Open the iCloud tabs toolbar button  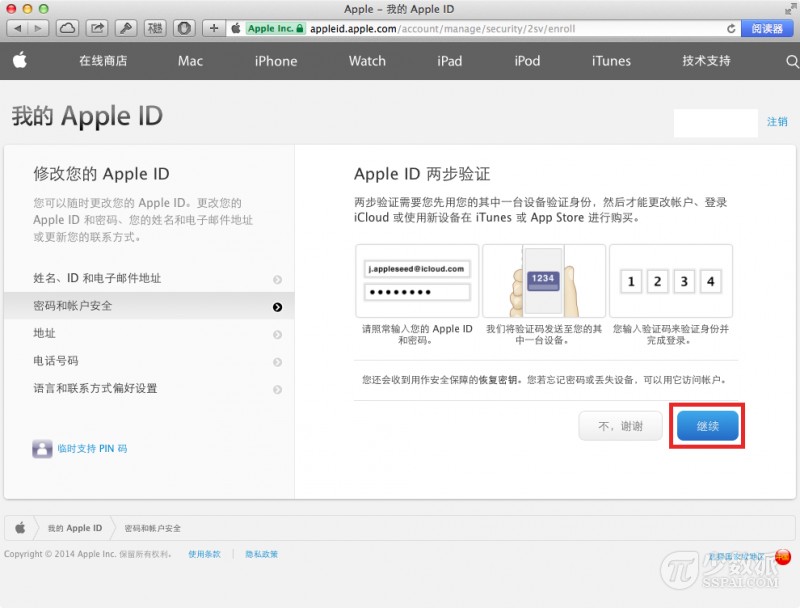point(67,29)
